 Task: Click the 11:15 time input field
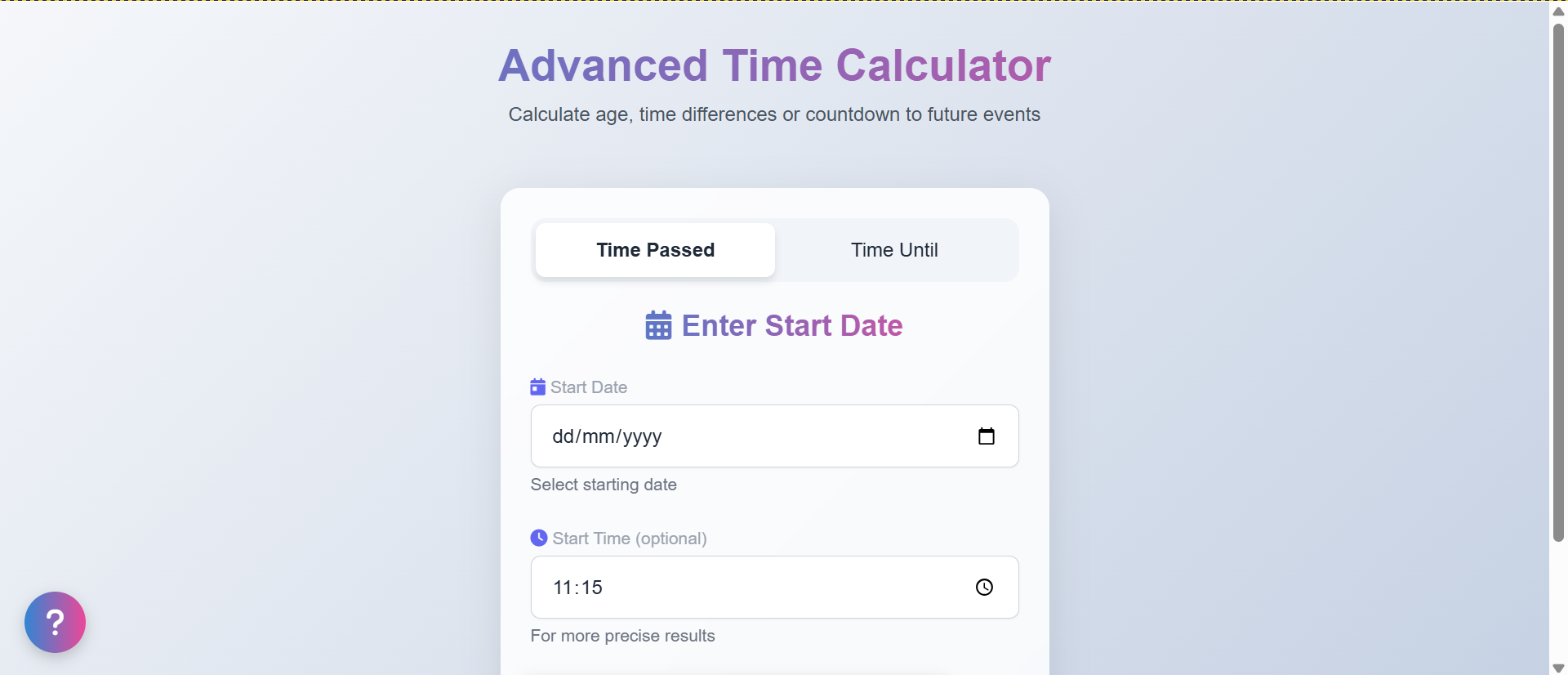[735, 587]
